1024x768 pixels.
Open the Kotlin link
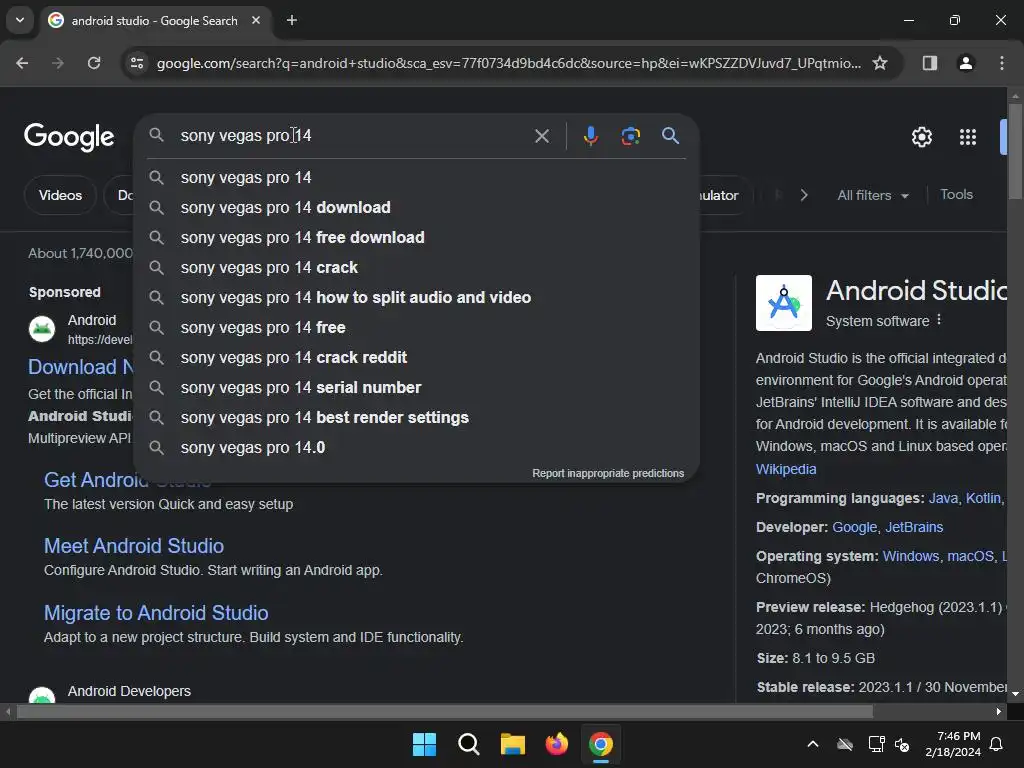tap(983, 498)
